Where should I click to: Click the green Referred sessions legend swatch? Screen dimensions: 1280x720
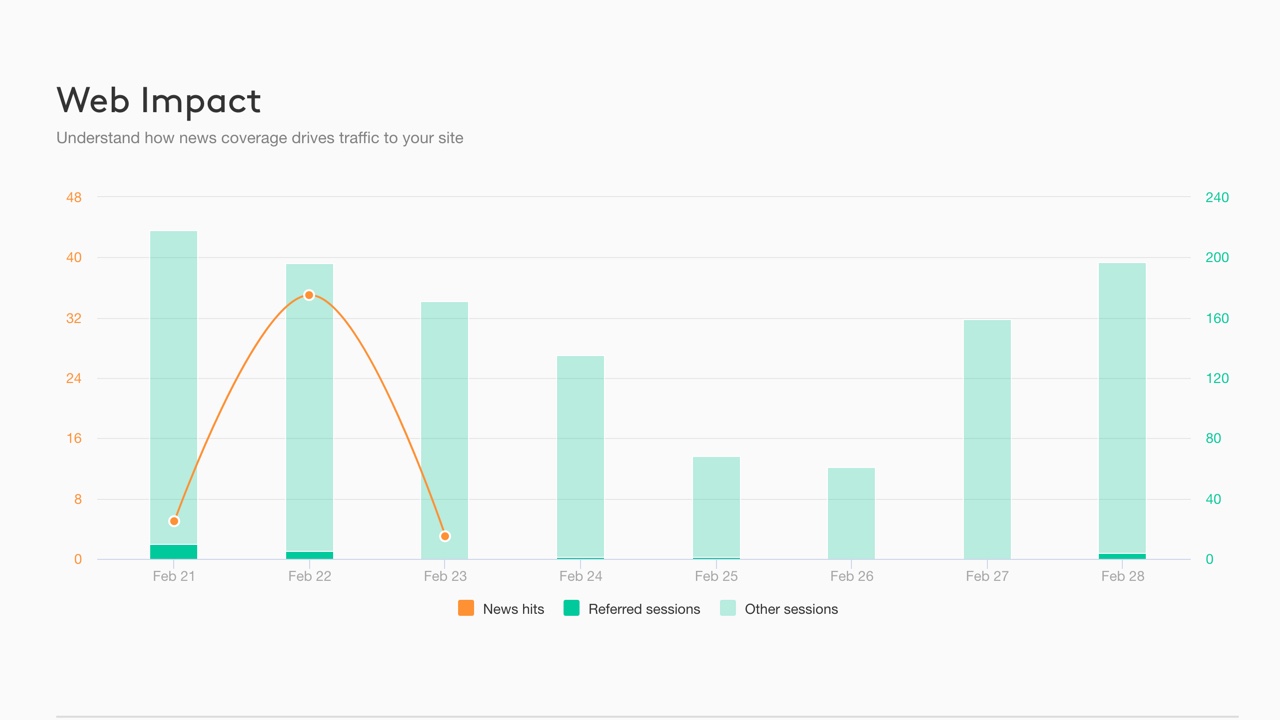[x=572, y=608]
